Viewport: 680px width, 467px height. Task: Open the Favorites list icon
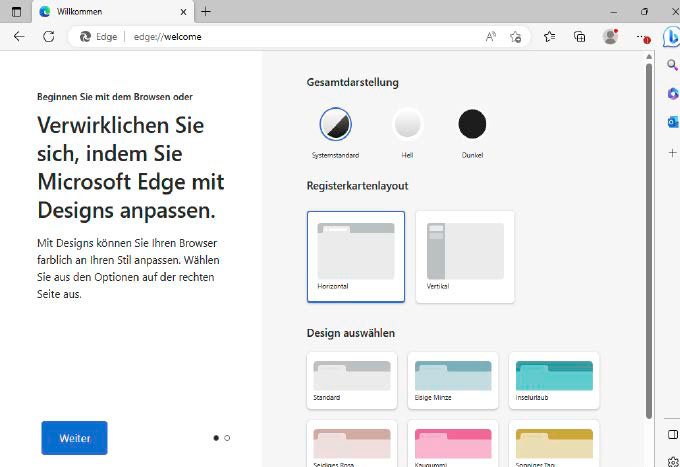pyautogui.click(x=549, y=37)
